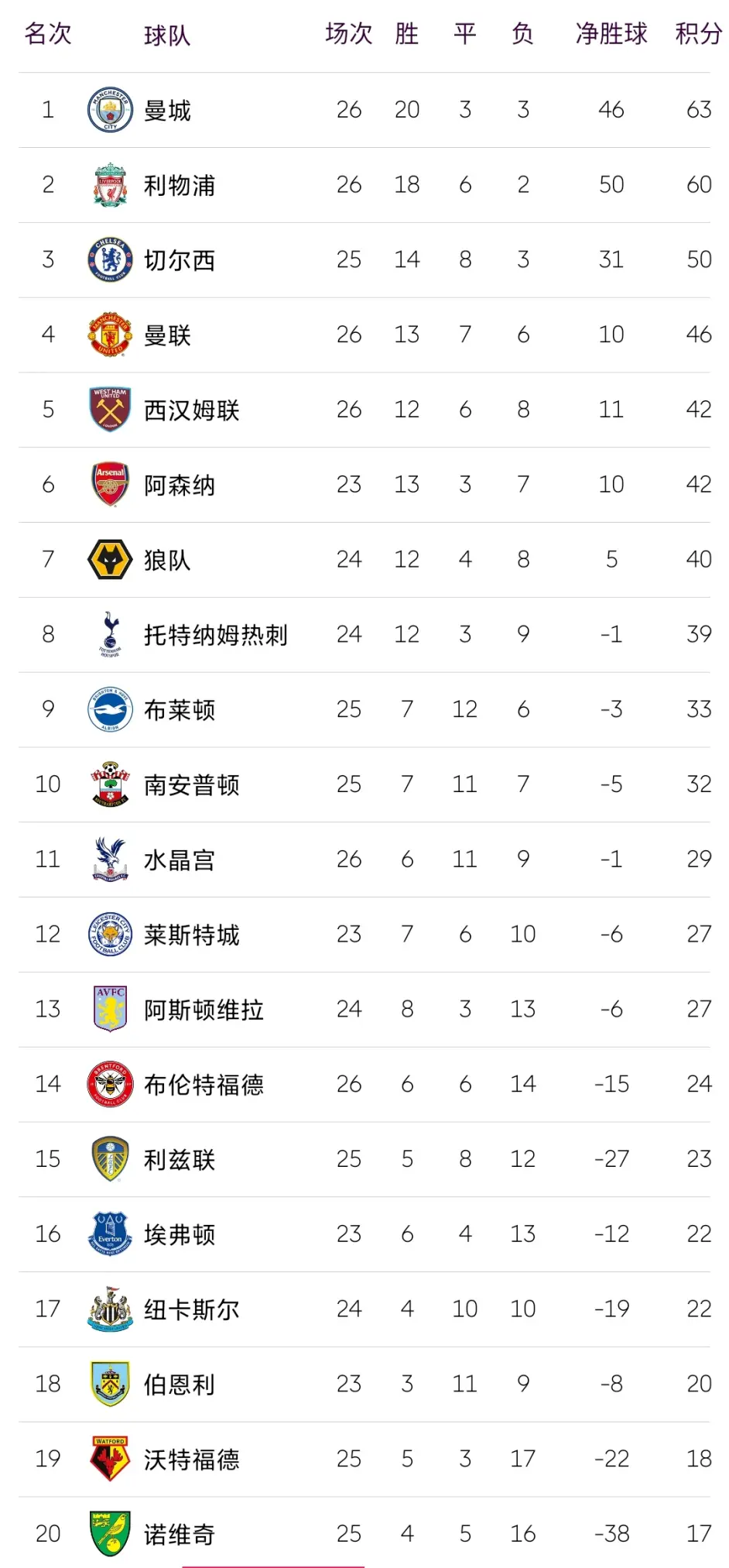Image resolution: width=729 pixels, height=1568 pixels.
Task: Click the Tottenham Hotspur cockerel logo
Action: (x=110, y=635)
